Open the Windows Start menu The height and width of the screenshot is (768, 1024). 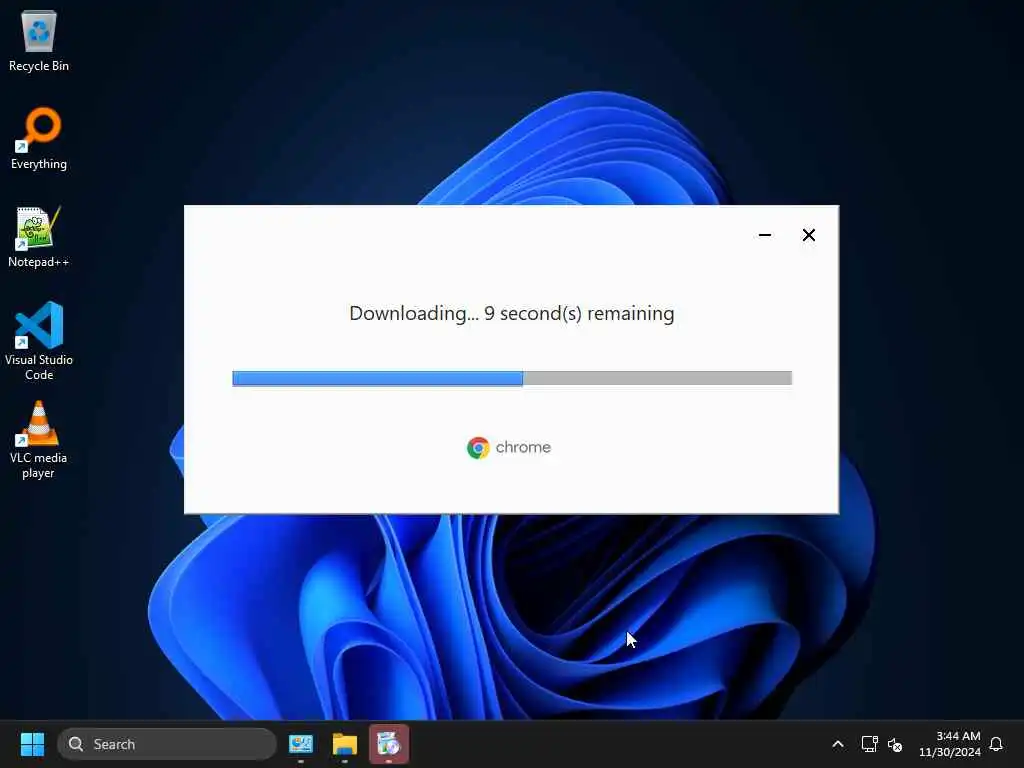32,744
